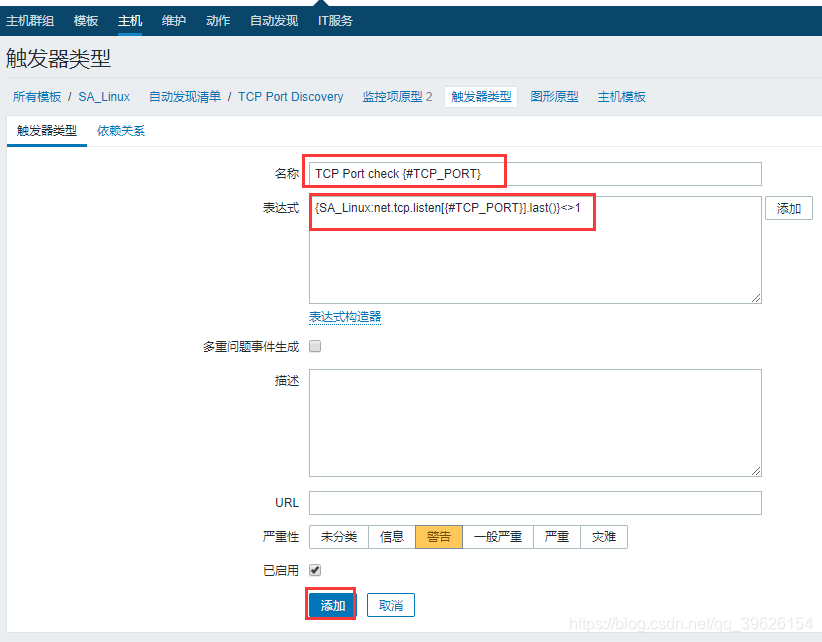The height and width of the screenshot is (642, 822).
Task: Set severity to 严重
Action: click(x=557, y=537)
